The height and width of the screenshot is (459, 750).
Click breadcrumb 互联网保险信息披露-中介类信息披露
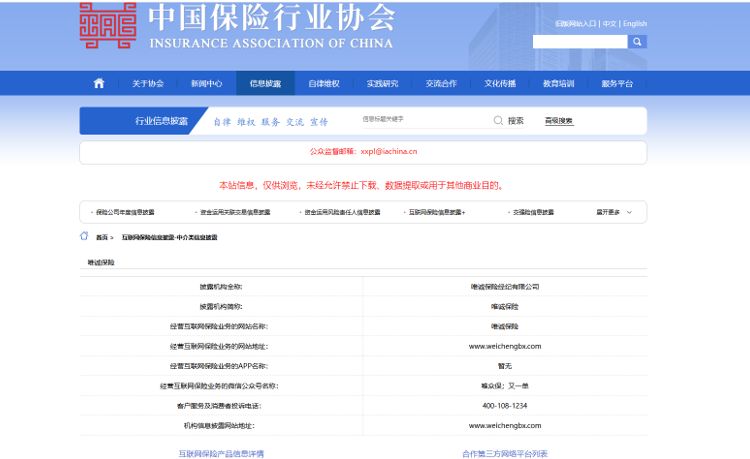click(169, 237)
